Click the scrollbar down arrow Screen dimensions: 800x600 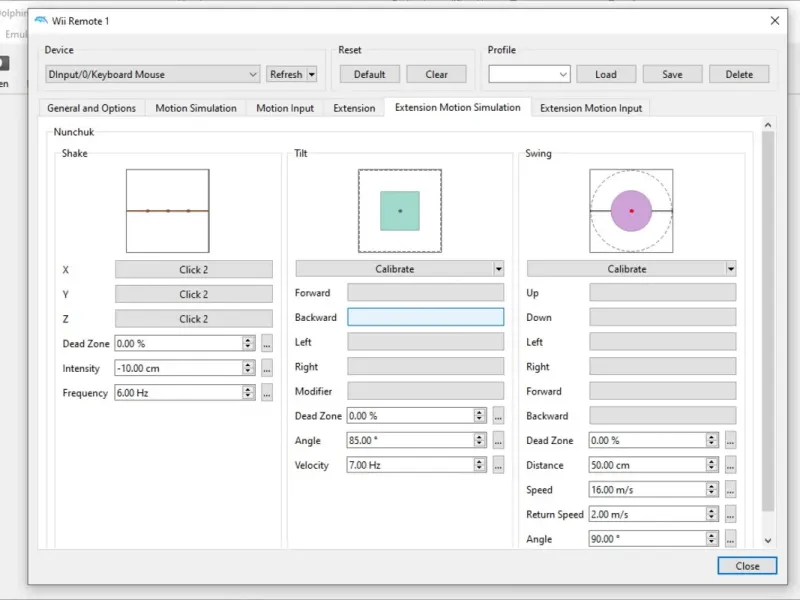(x=768, y=541)
